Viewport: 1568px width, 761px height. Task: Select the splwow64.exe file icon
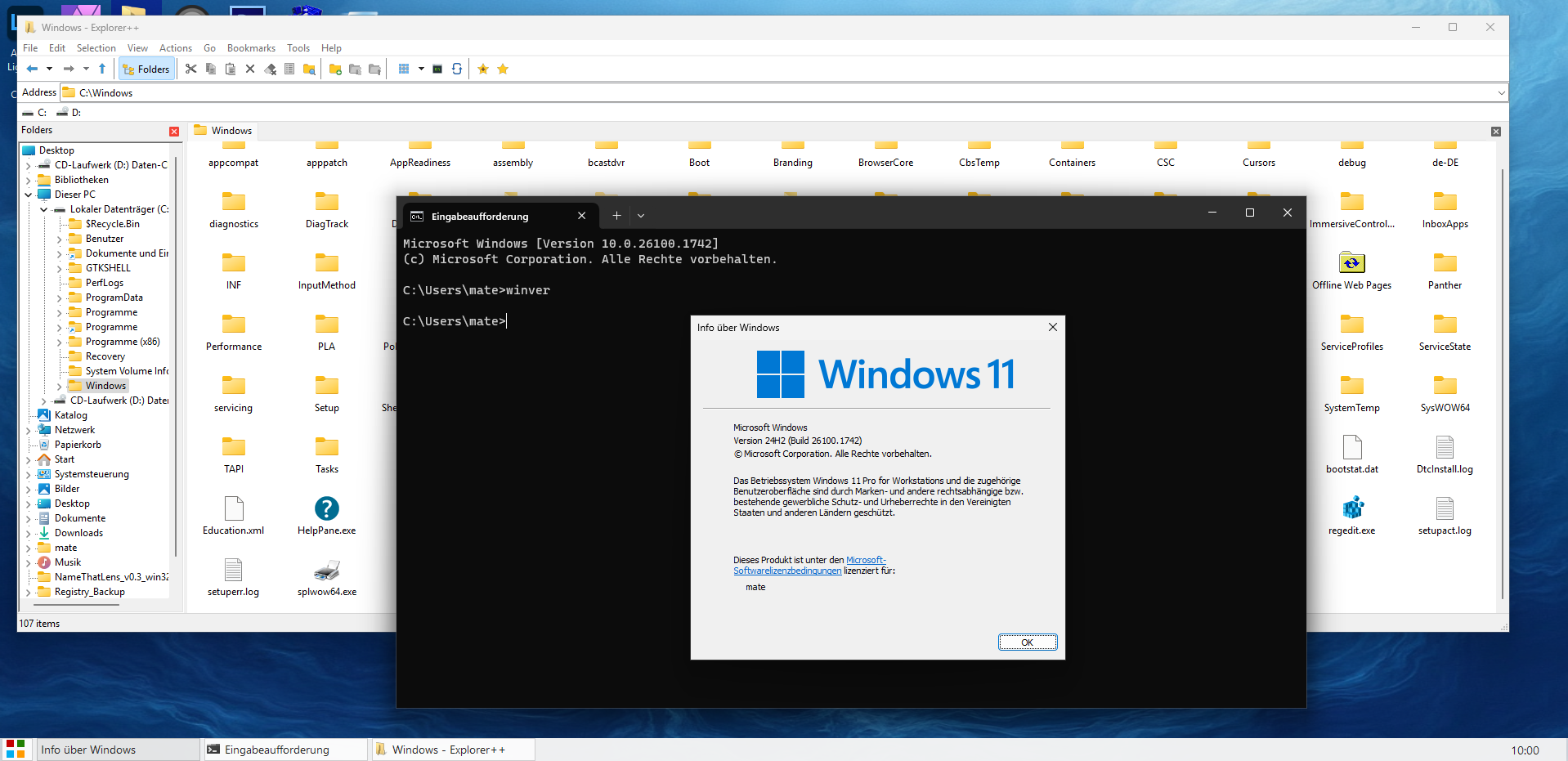[x=327, y=570]
